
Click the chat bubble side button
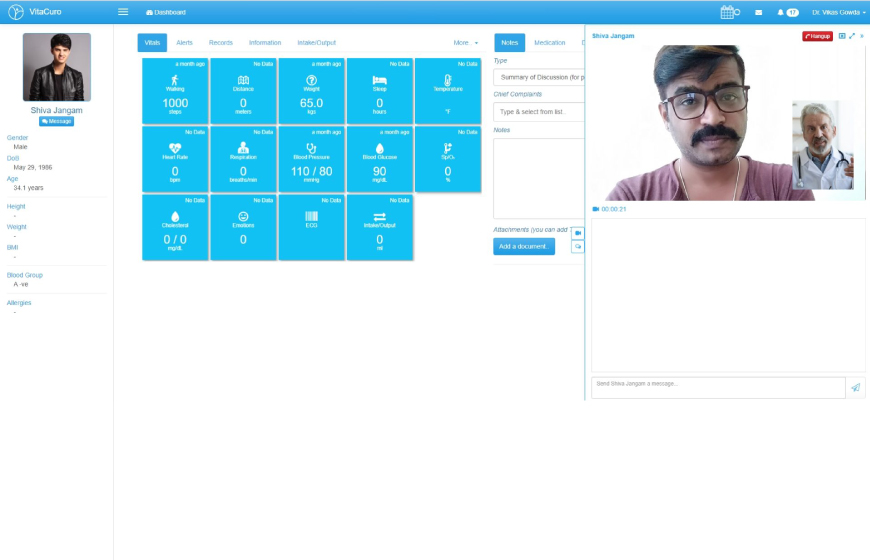click(578, 246)
